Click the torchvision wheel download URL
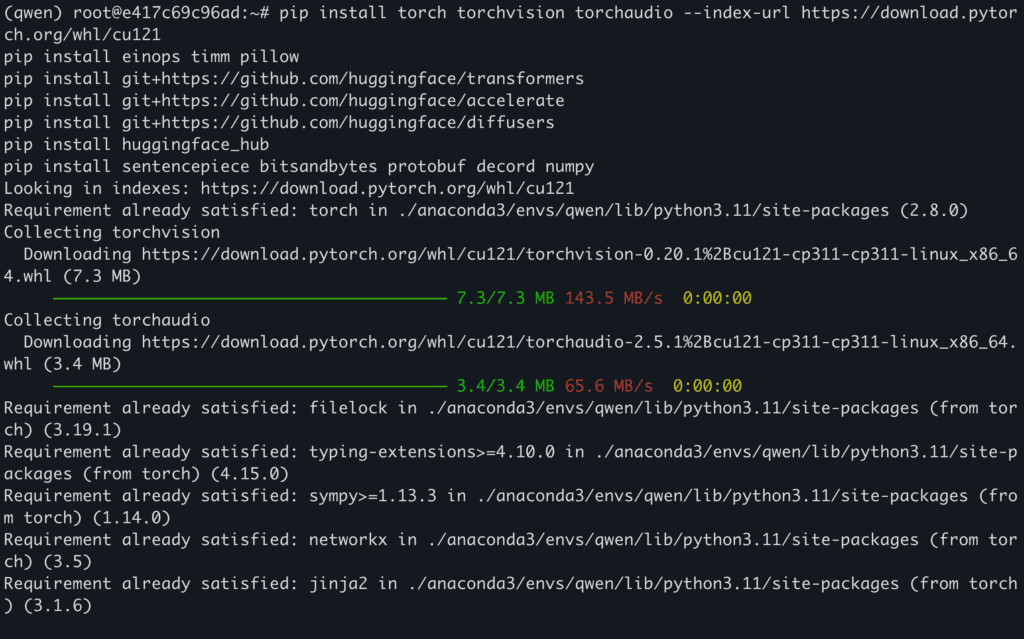The image size is (1024, 639). click(578, 254)
